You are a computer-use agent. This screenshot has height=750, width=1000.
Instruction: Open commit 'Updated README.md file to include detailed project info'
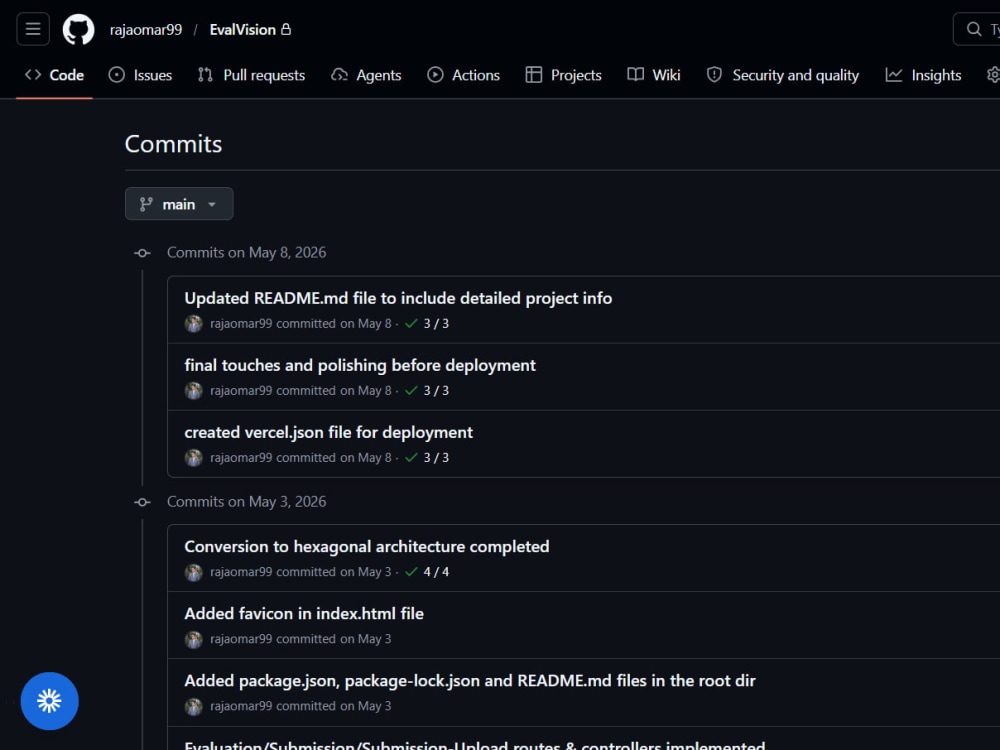pyautogui.click(x=398, y=298)
